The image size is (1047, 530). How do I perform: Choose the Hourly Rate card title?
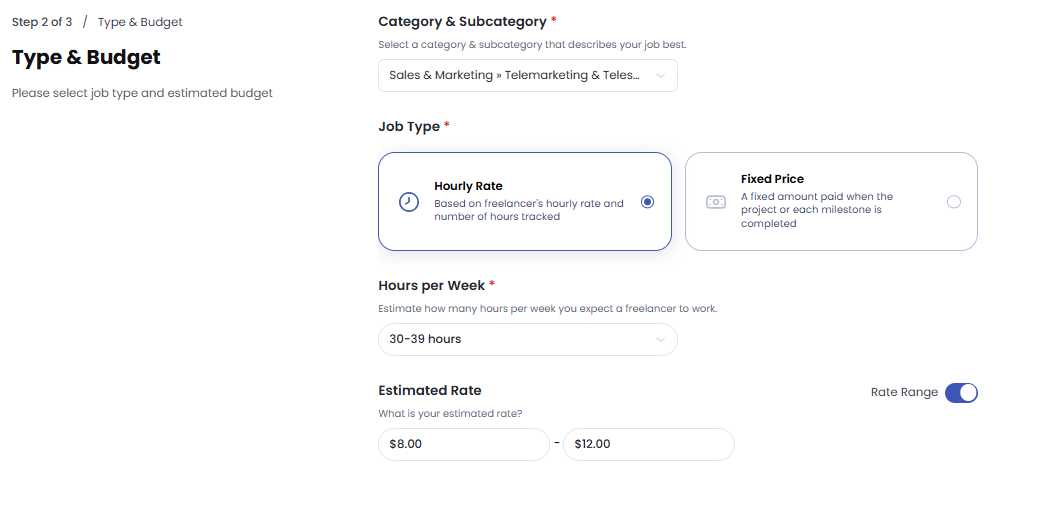tap(468, 186)
